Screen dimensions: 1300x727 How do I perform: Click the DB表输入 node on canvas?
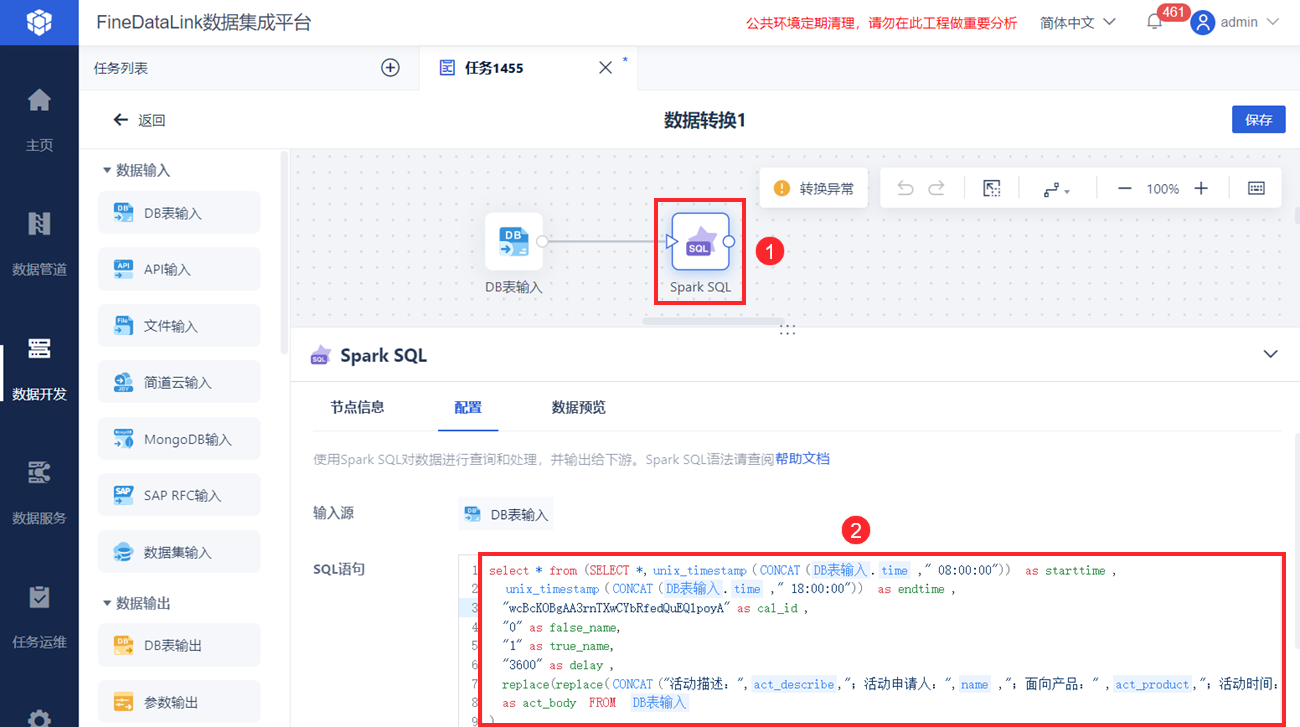[x=514, y=241]
